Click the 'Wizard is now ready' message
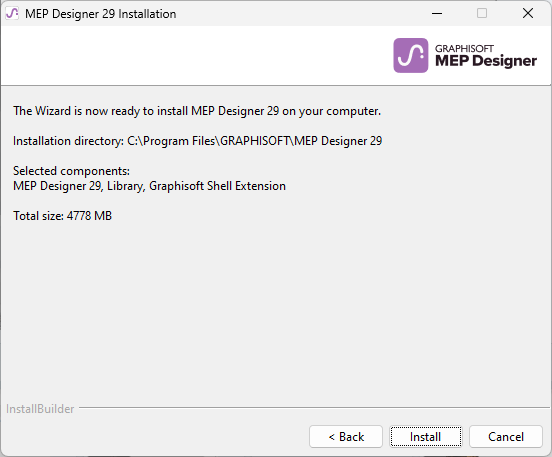552x457 pixels. point(197,111)
